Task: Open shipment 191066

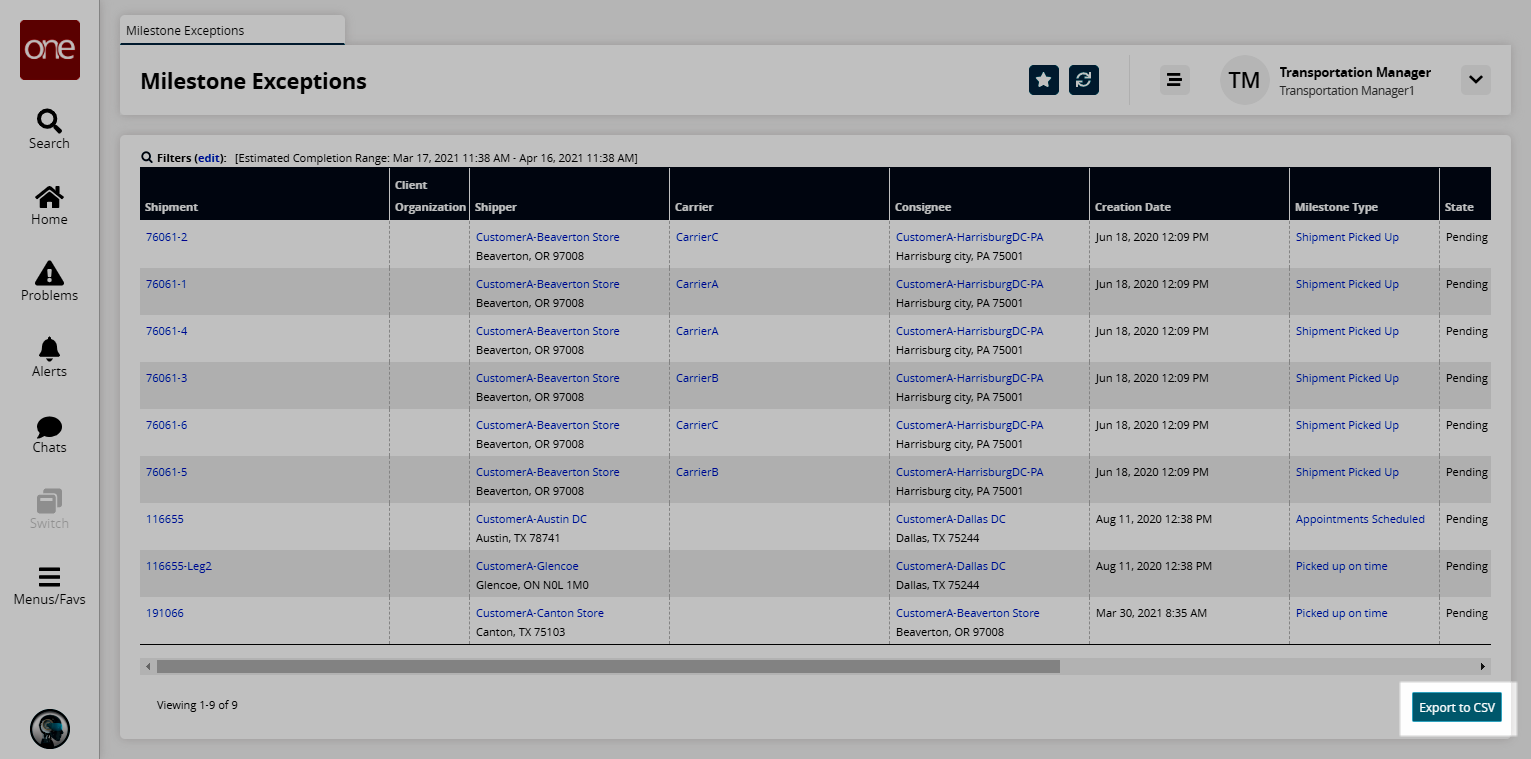Action: 165,613
